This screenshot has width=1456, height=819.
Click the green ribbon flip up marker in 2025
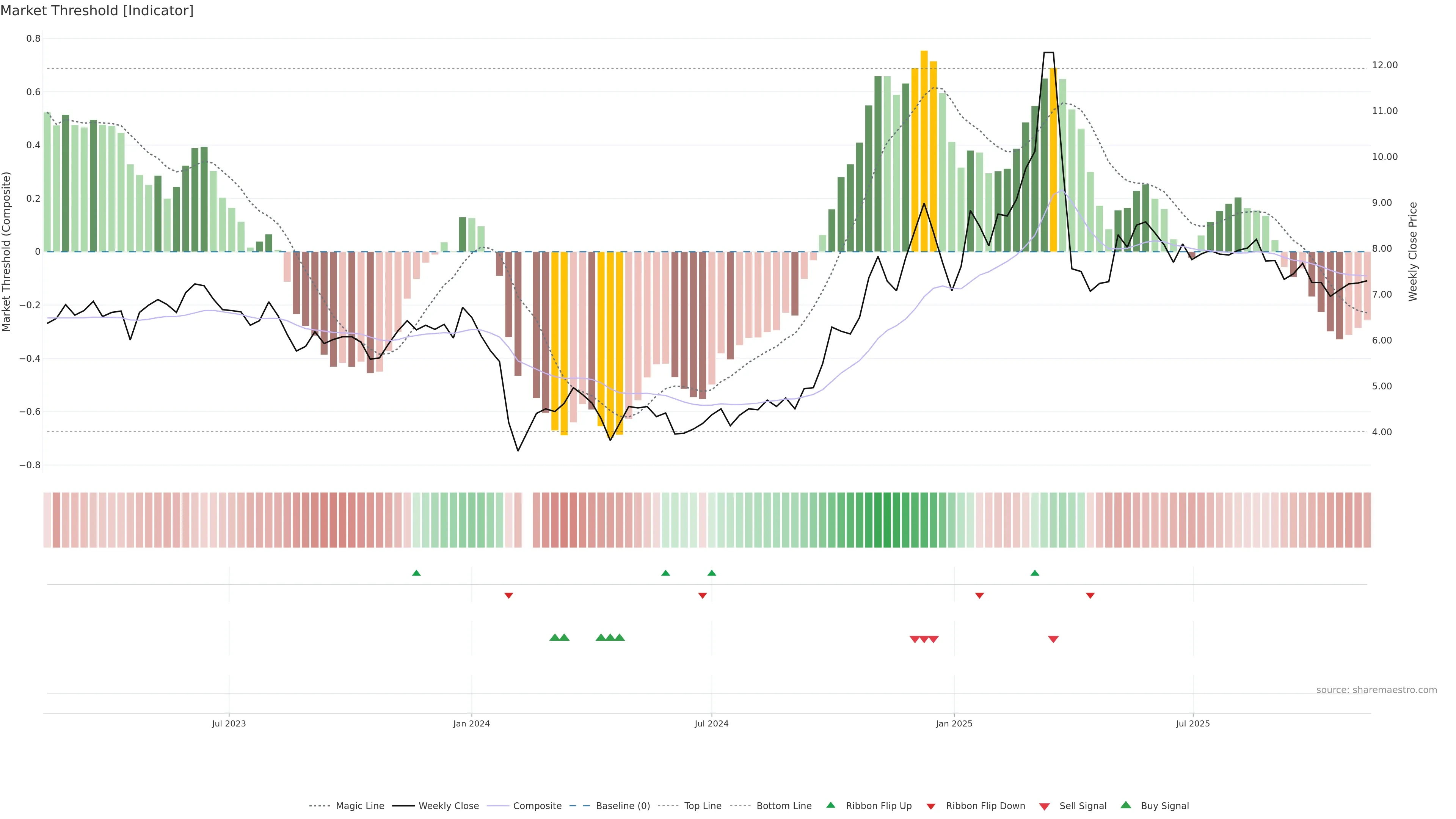(1035, 573)
